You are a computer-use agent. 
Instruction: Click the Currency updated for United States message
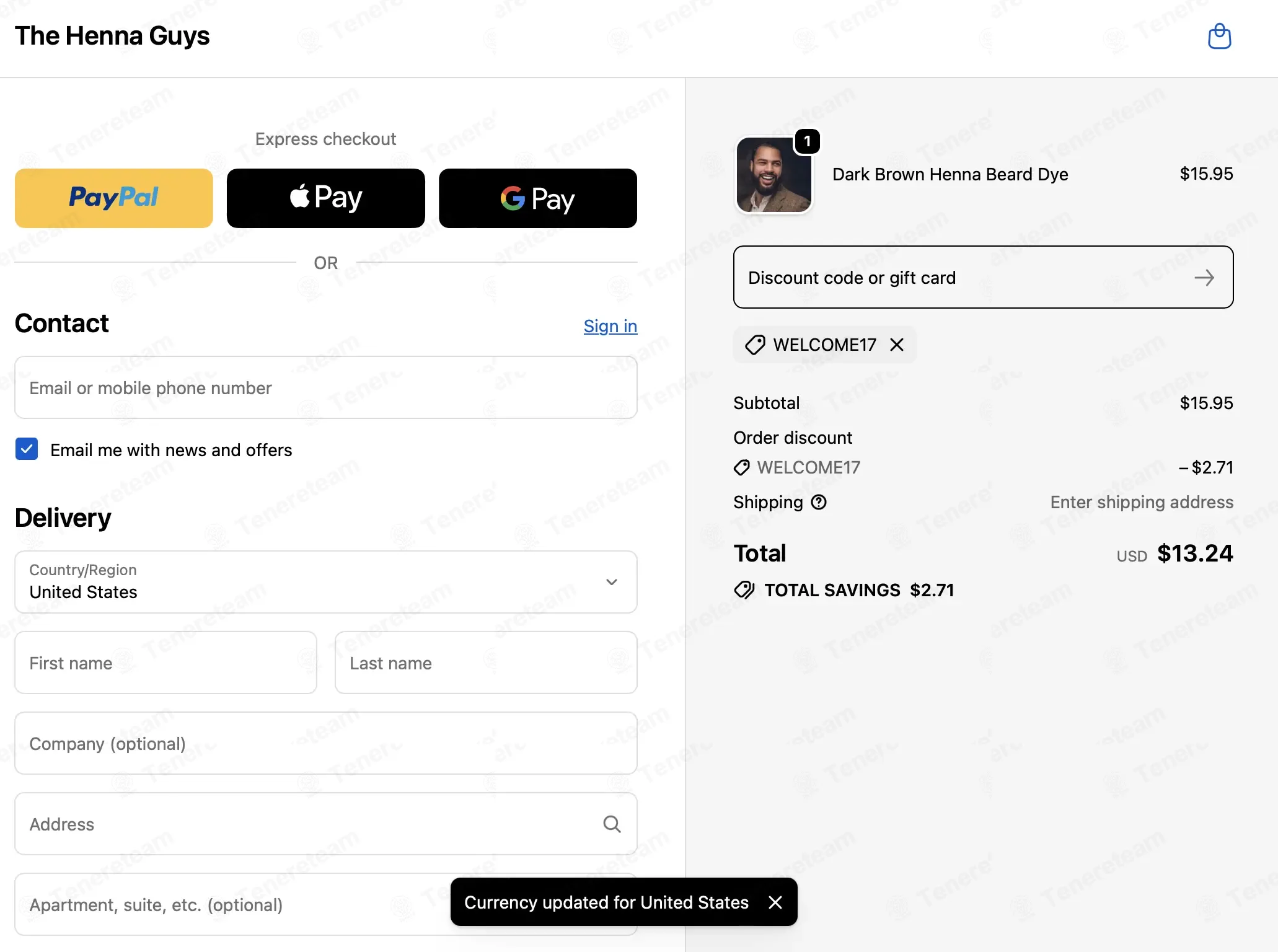coord(607,902)
